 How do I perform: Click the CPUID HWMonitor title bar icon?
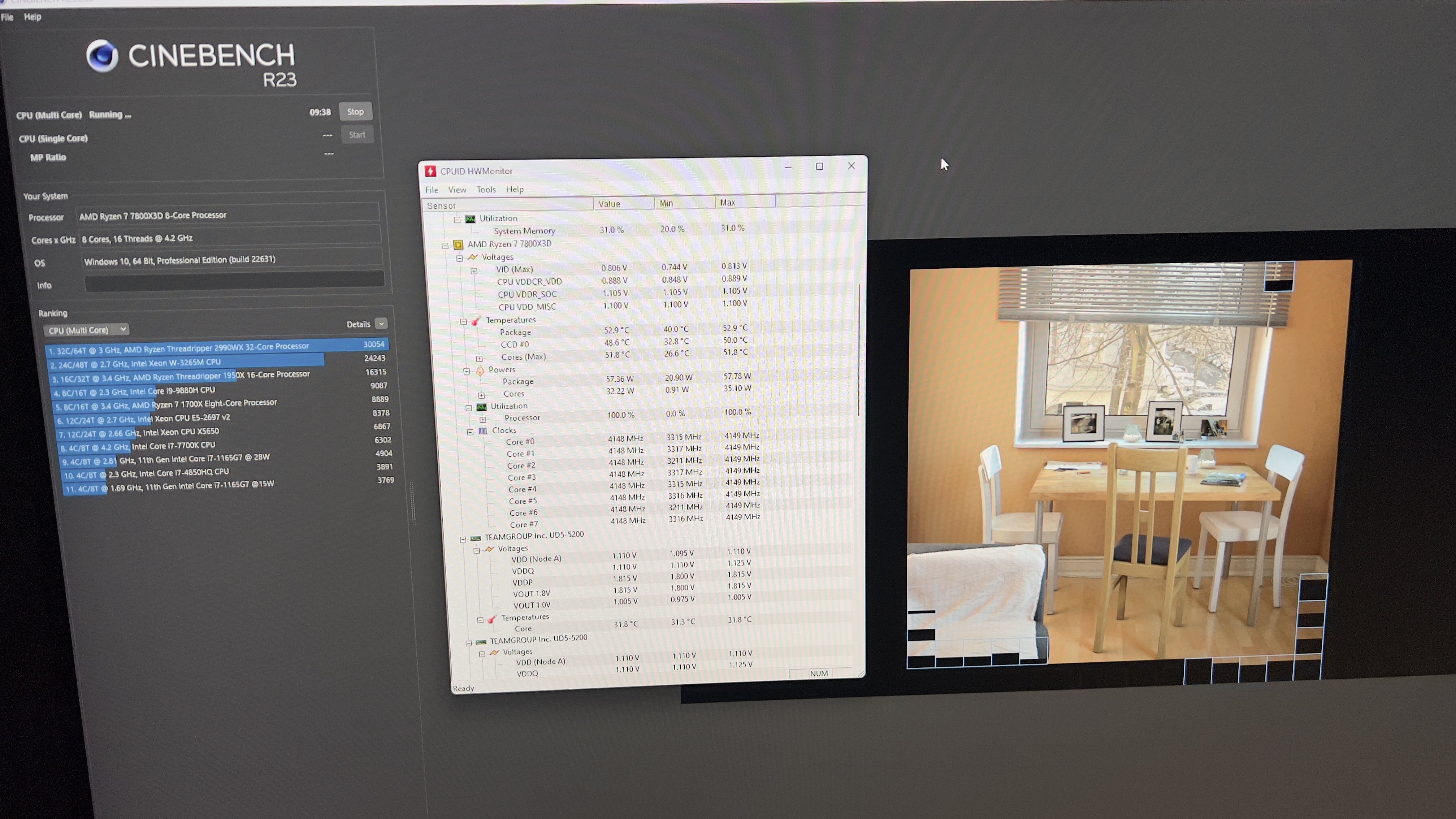coord(431,171)
